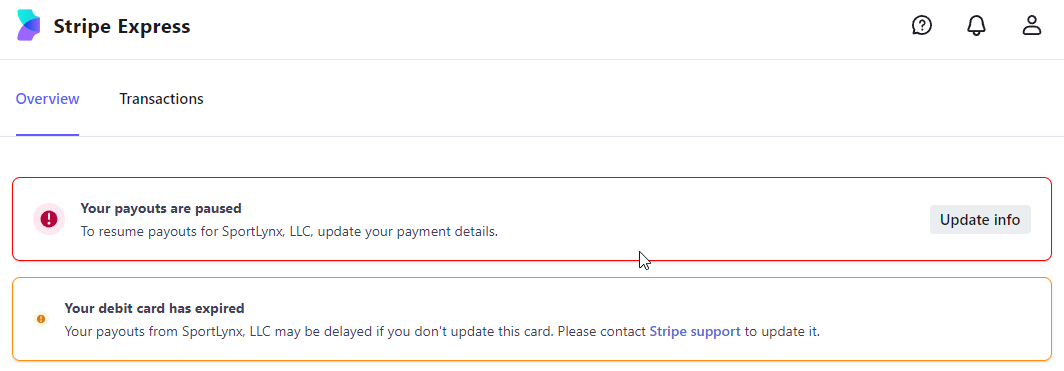Viewport: 1064px width, 371px height.
Task: Click the purple underline beneath Overview
Action: (x=48, y=135)
